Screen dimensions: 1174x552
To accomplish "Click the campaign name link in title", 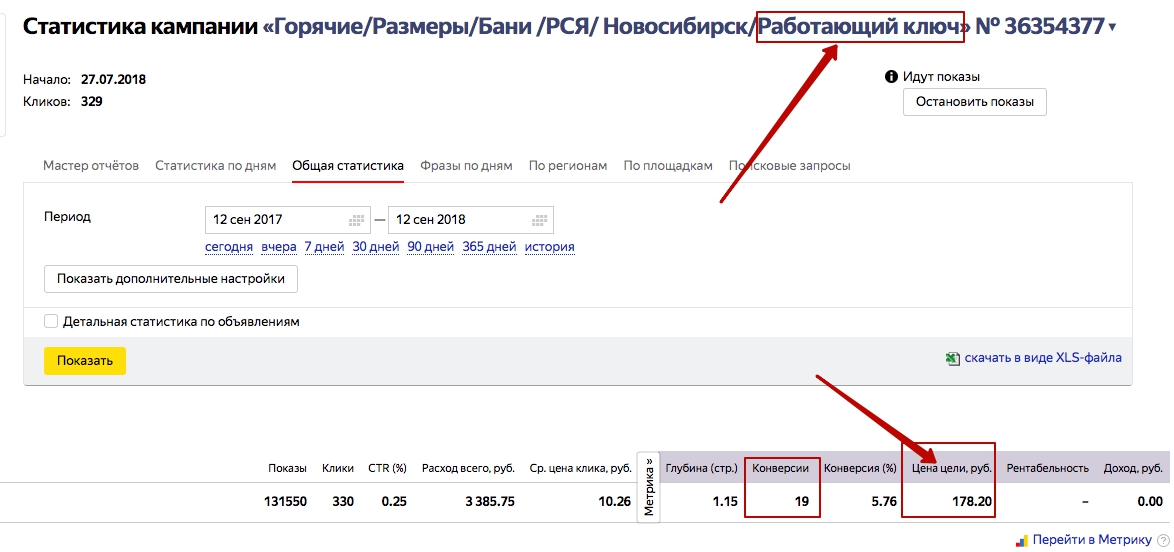I will (x=615, y=27).
